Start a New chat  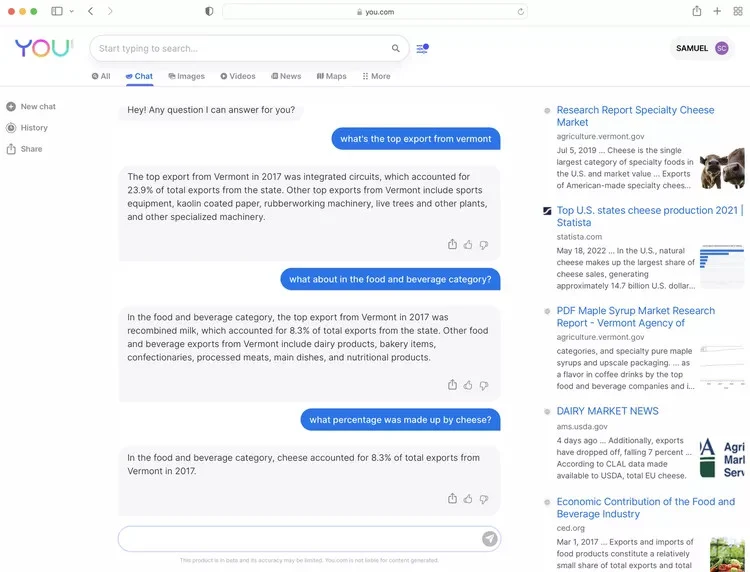pyautogui.click(x=31, y=107)
